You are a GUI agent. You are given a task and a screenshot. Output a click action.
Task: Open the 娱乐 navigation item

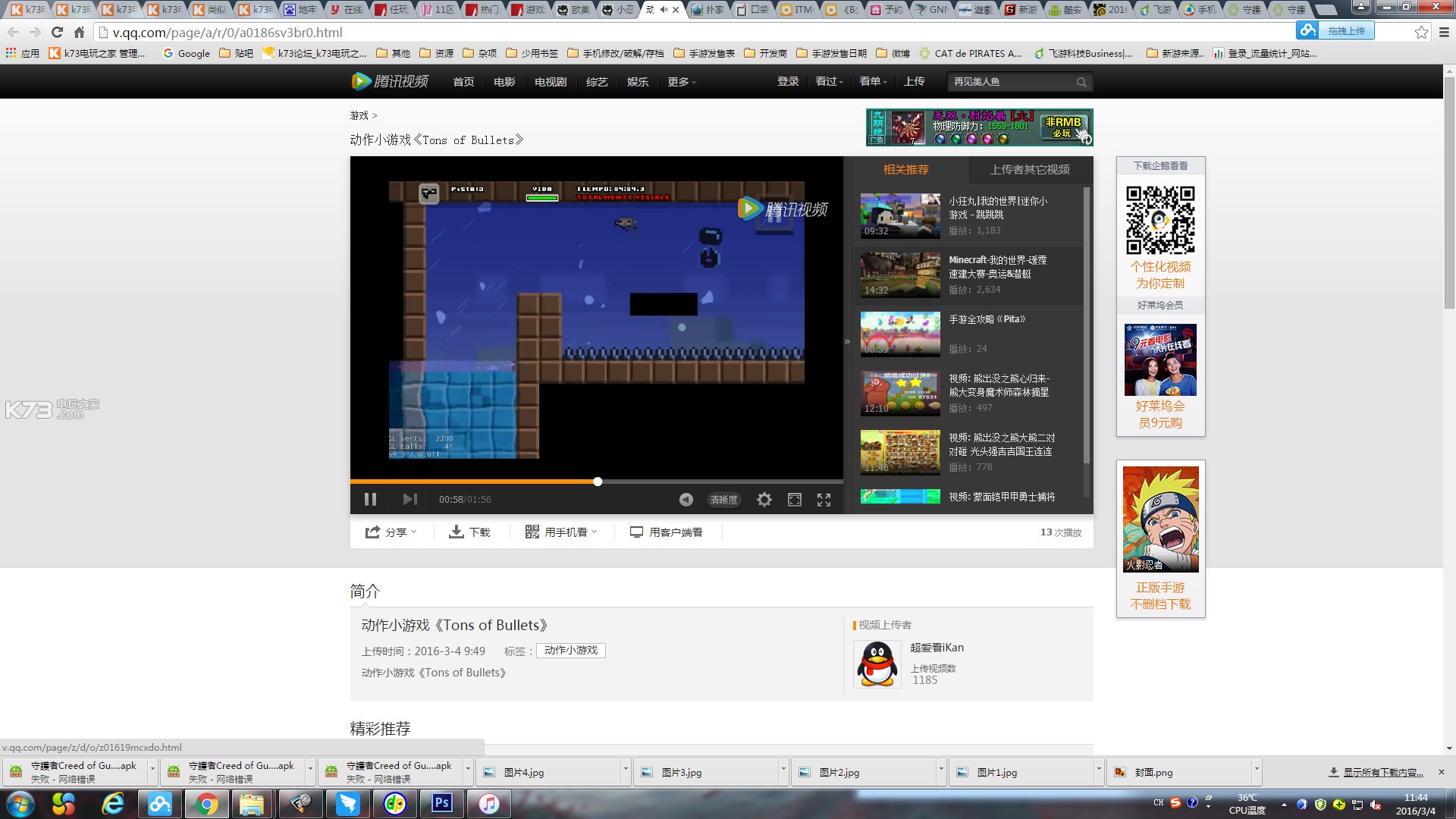click(x=638, y=82)
